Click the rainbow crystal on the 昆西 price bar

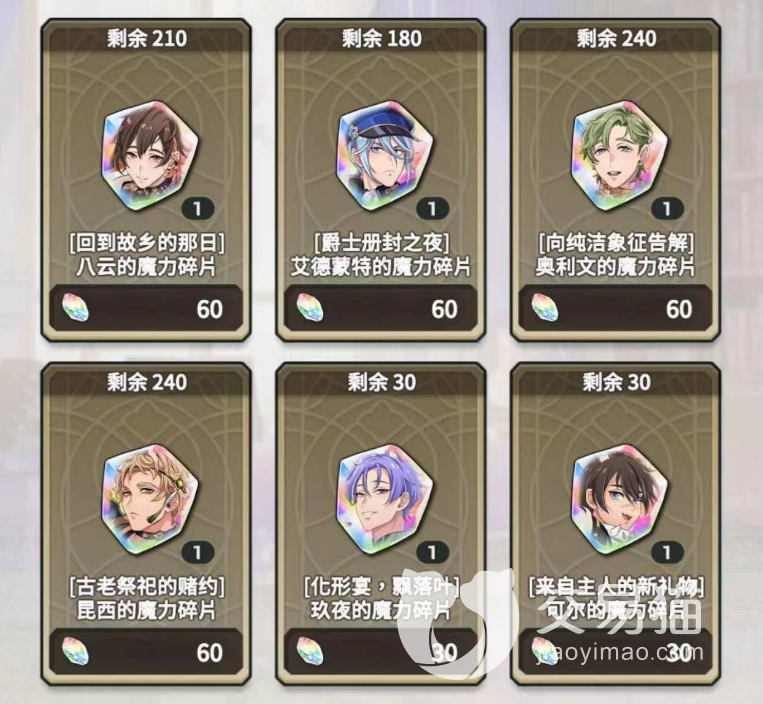tap(76, 651)
